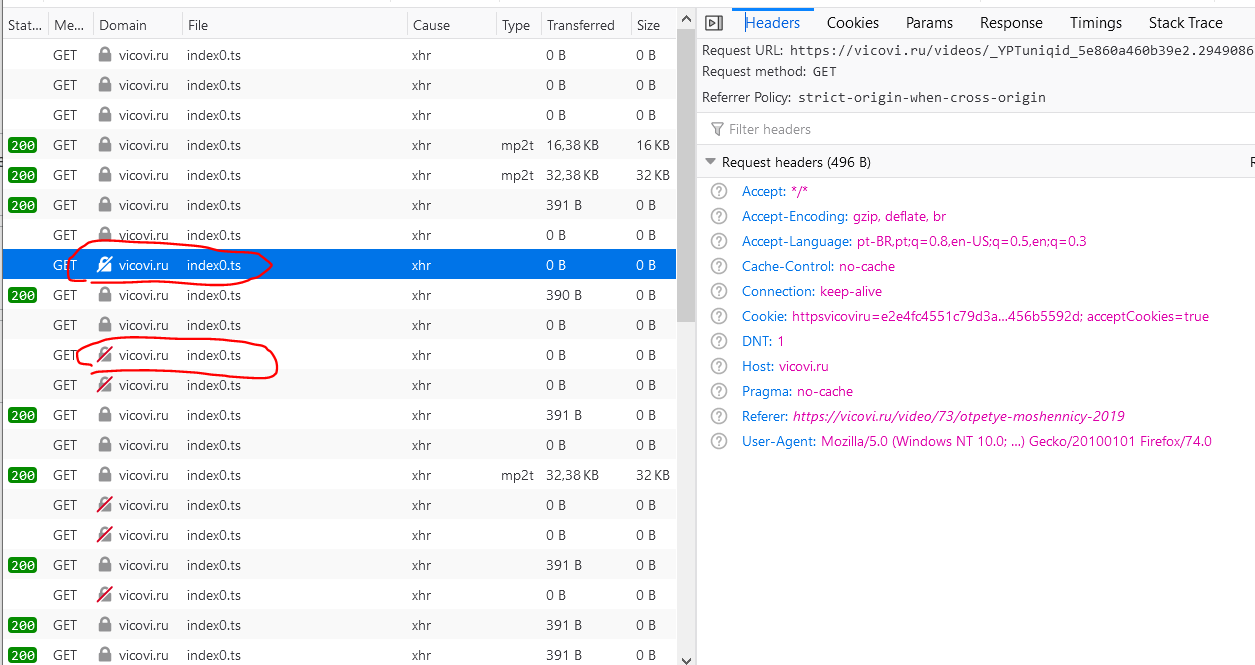Open help icon beside Pragma header
The height and width of the screenshot is (665, 1255).
click(x=718, y=391)
